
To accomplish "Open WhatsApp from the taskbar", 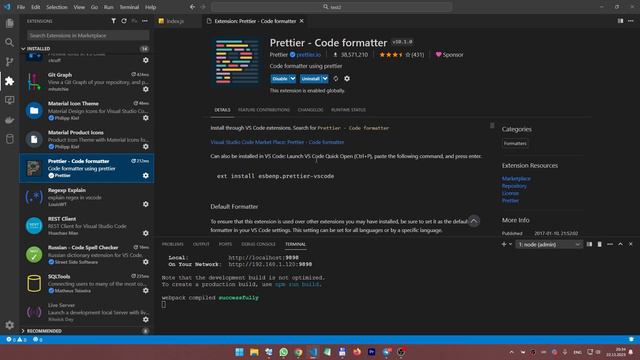I will (x=284, y=352).
